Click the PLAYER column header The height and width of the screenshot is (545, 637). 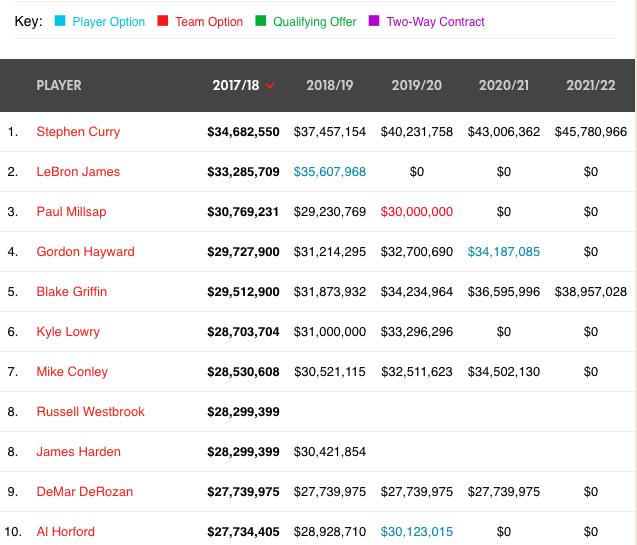point(59,85)
